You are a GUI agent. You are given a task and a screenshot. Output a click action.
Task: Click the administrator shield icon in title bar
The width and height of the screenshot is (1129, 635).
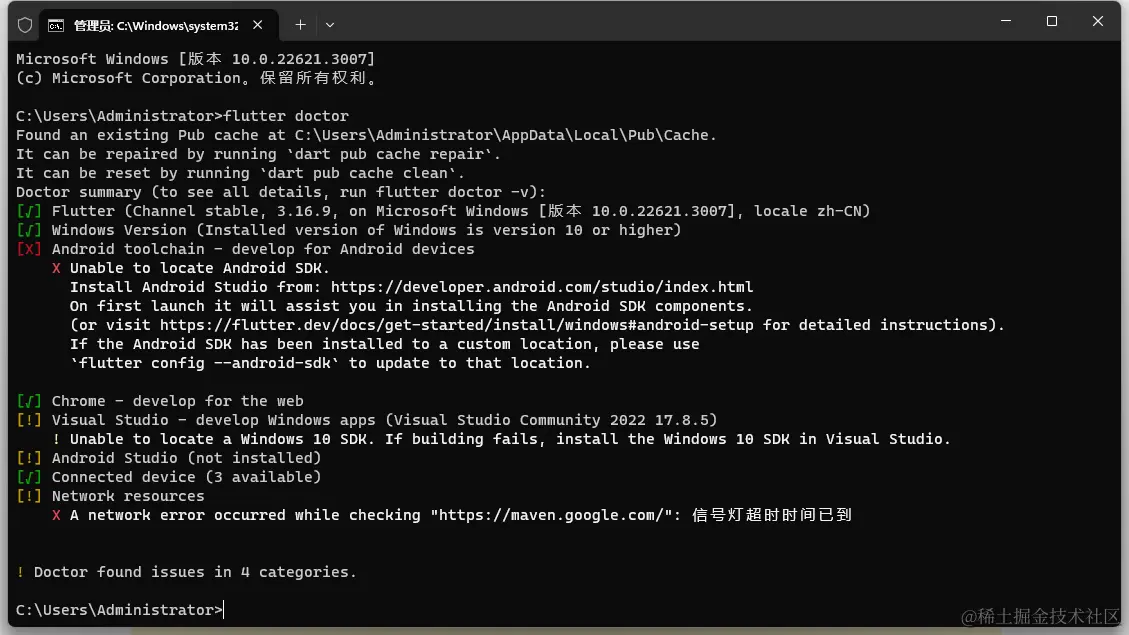click(x=25, y=24)
